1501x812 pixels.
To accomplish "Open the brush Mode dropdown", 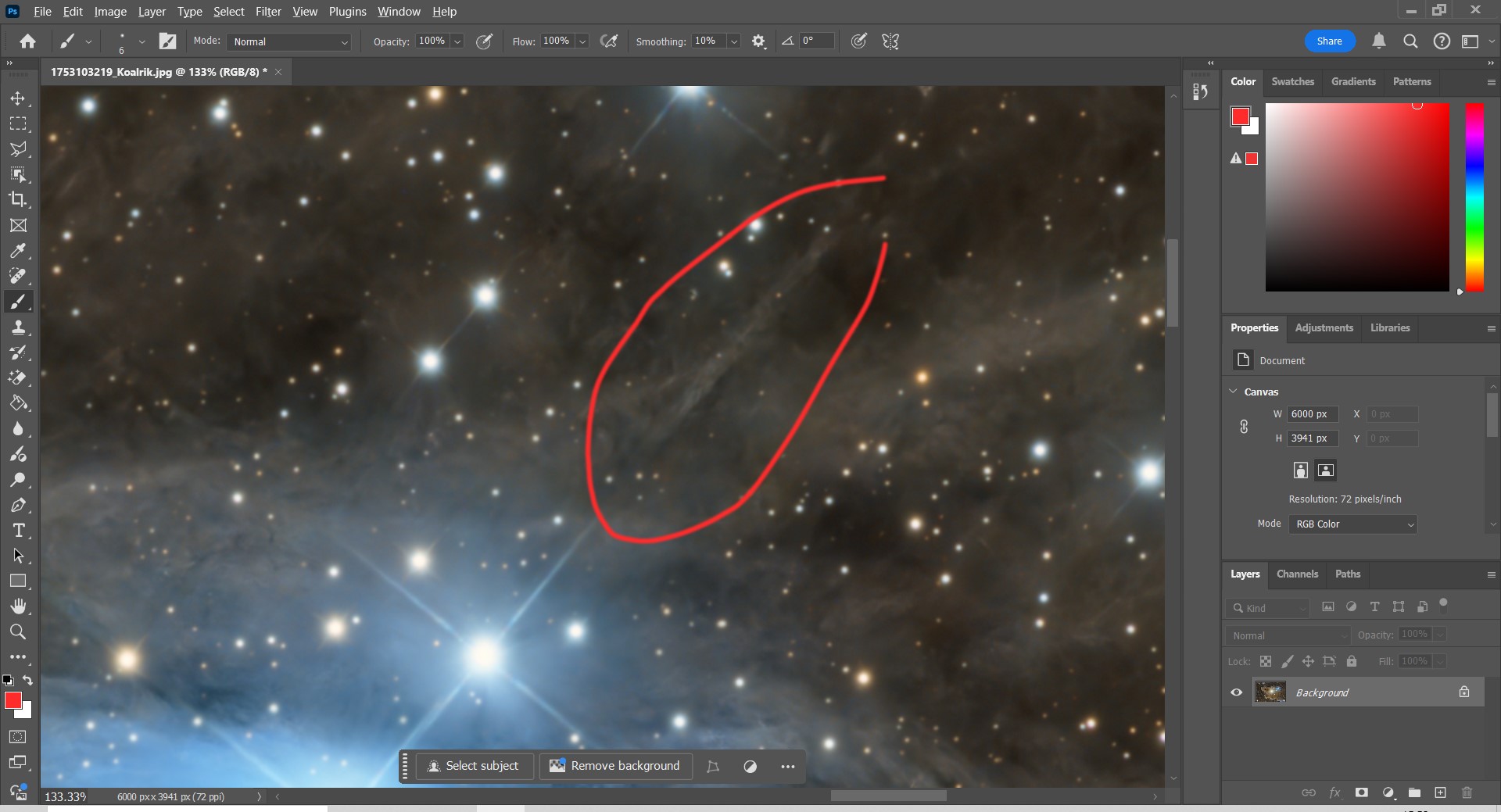I will pyautogui.click(x=288, y=41).
